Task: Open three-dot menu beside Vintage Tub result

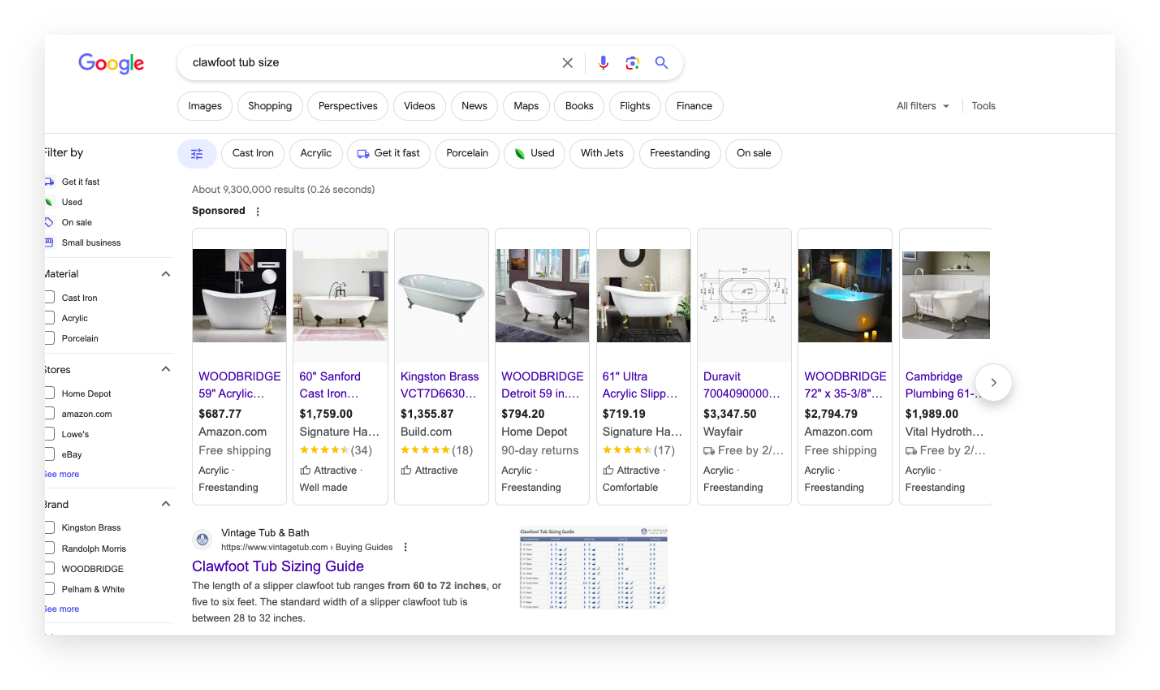Action: [x=405, y=547]
